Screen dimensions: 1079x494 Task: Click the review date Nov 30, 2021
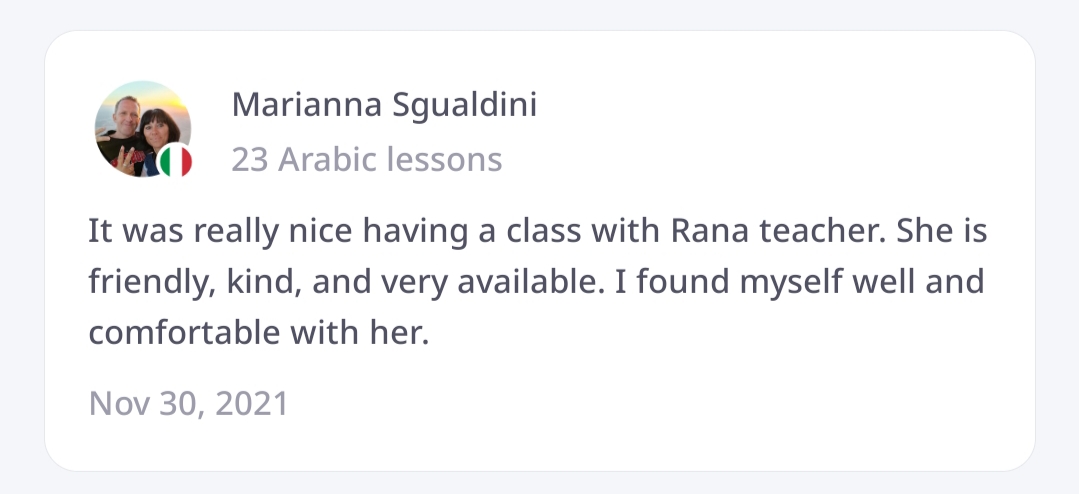click(188, 403)
